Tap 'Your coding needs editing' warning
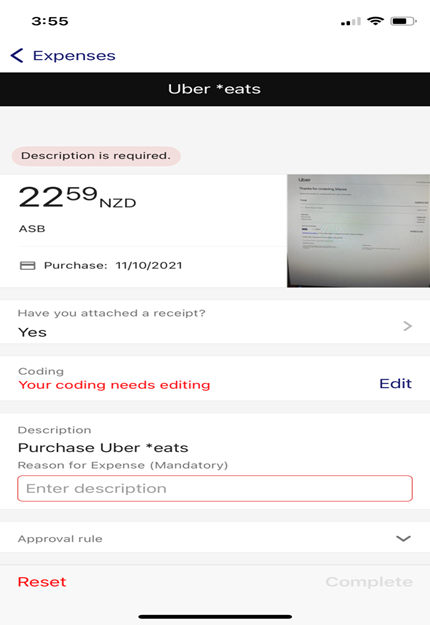This screenshot has width=430, height=625. pos(114,385)
